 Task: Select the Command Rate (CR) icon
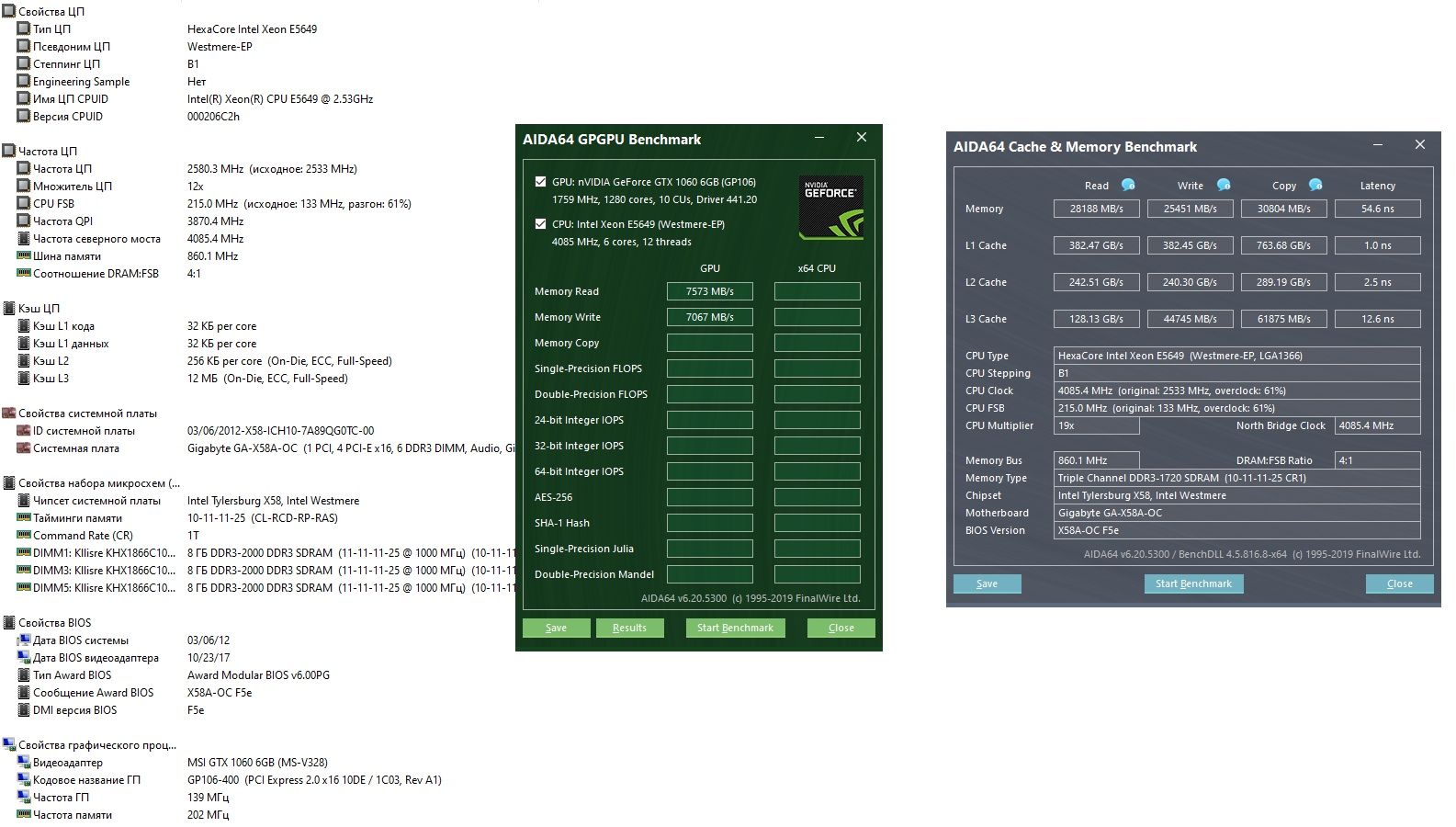[x=24, y=535]
